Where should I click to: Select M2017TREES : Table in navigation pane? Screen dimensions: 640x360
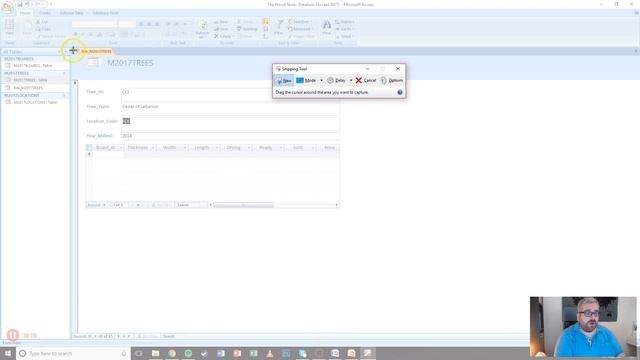pyautogui.click(x=31, y=80)
